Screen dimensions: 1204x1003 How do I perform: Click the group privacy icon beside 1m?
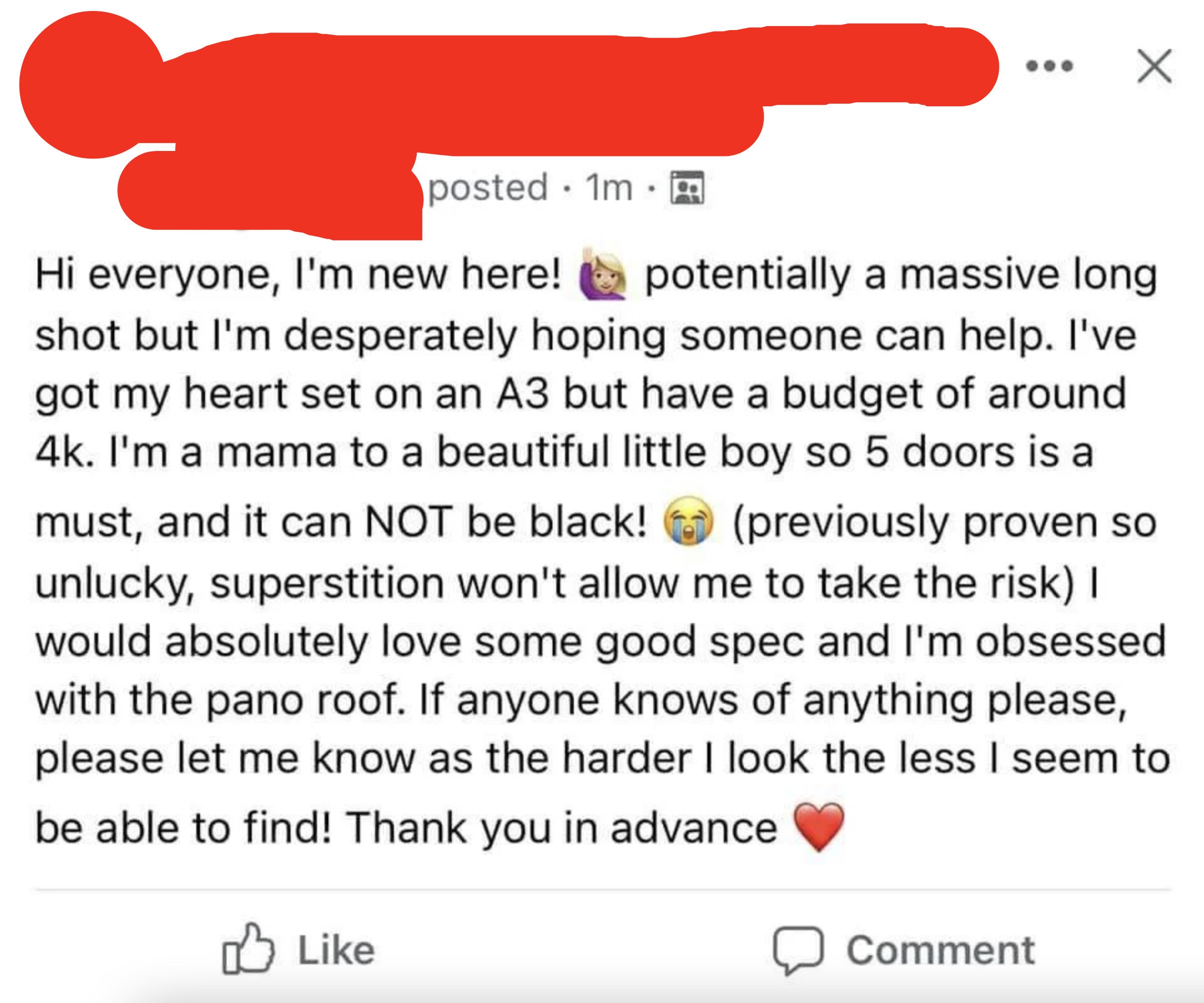tap(687, 188)
